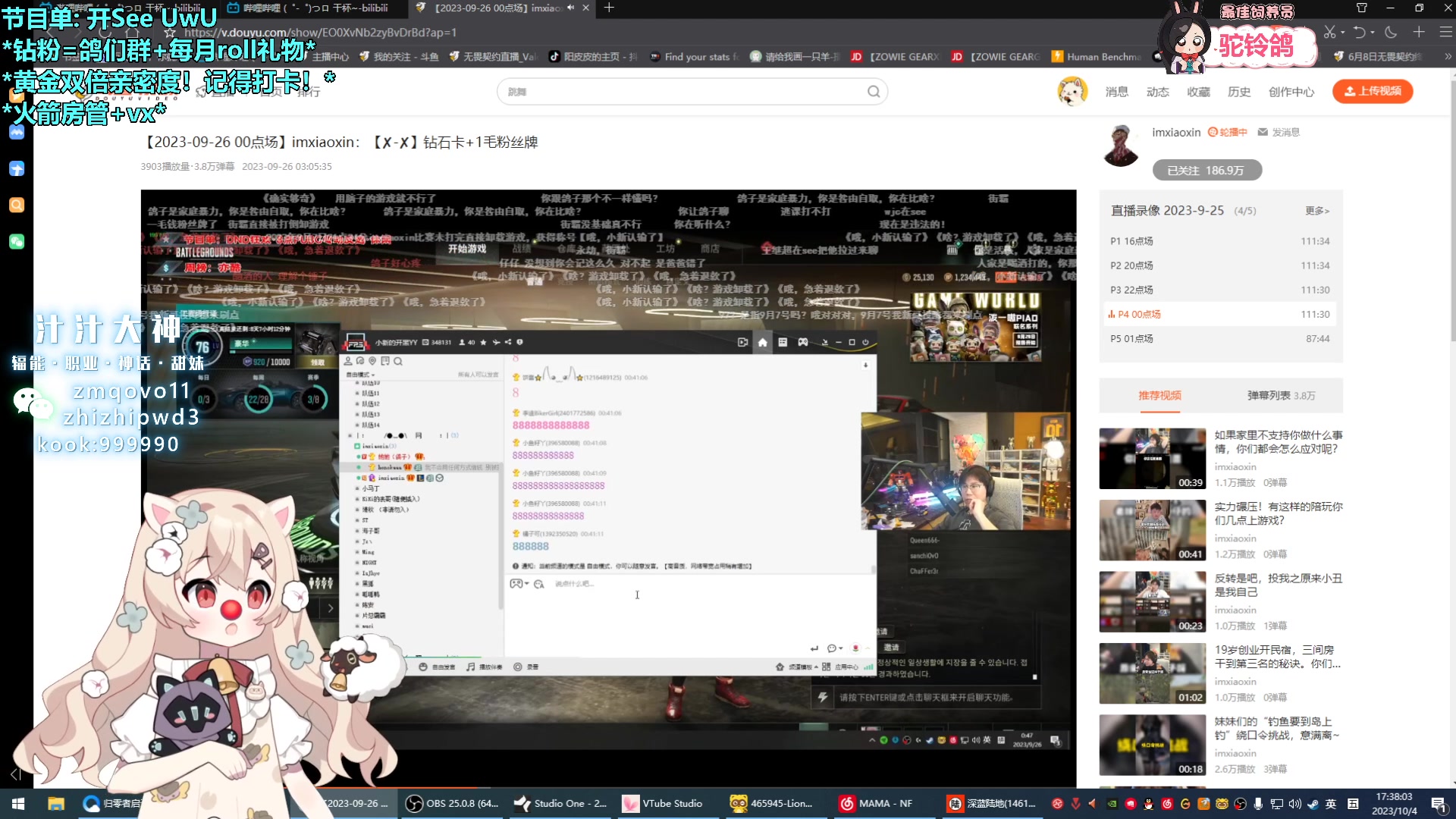Click 发消息 next to imxiaoxin
This screenshot has width=1456, height=819.
[1279, 132]
